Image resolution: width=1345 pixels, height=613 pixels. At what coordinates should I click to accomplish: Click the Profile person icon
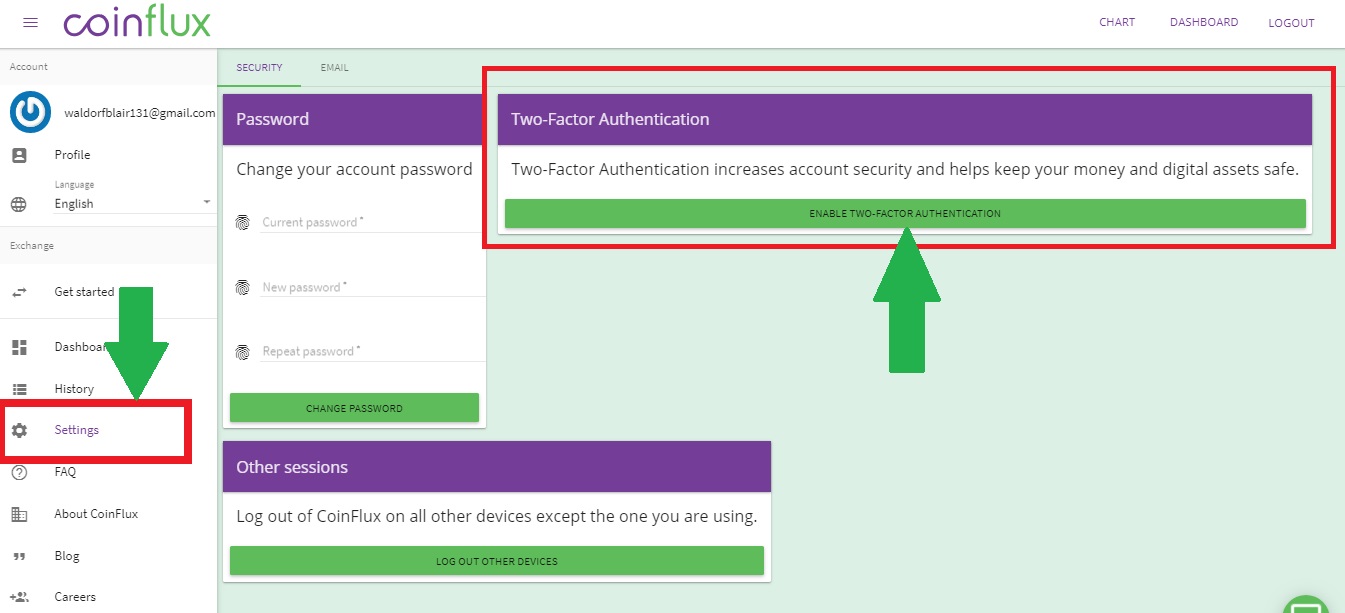click(19, 155)
